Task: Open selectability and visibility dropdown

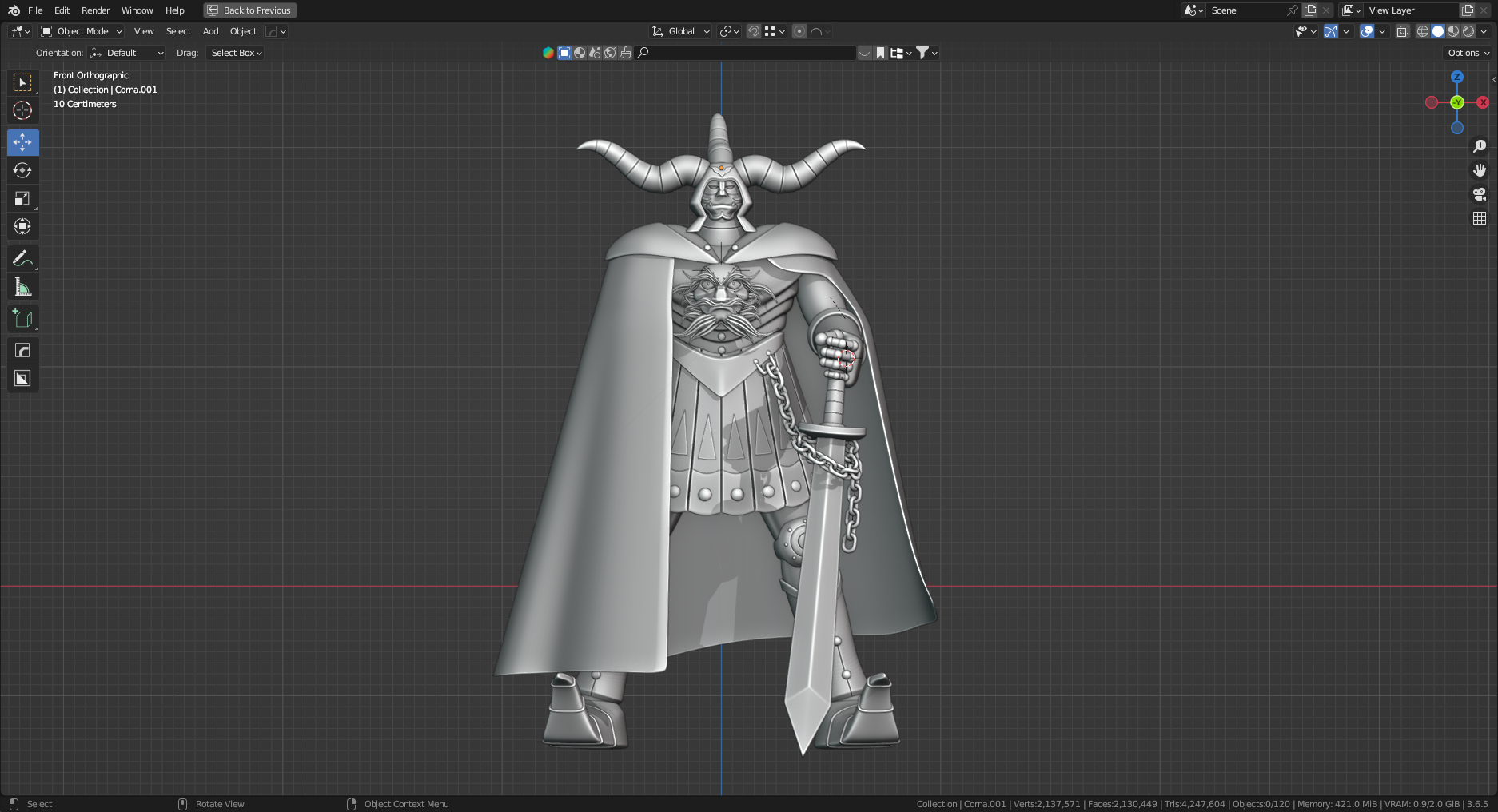Action: pos(1305,31)
